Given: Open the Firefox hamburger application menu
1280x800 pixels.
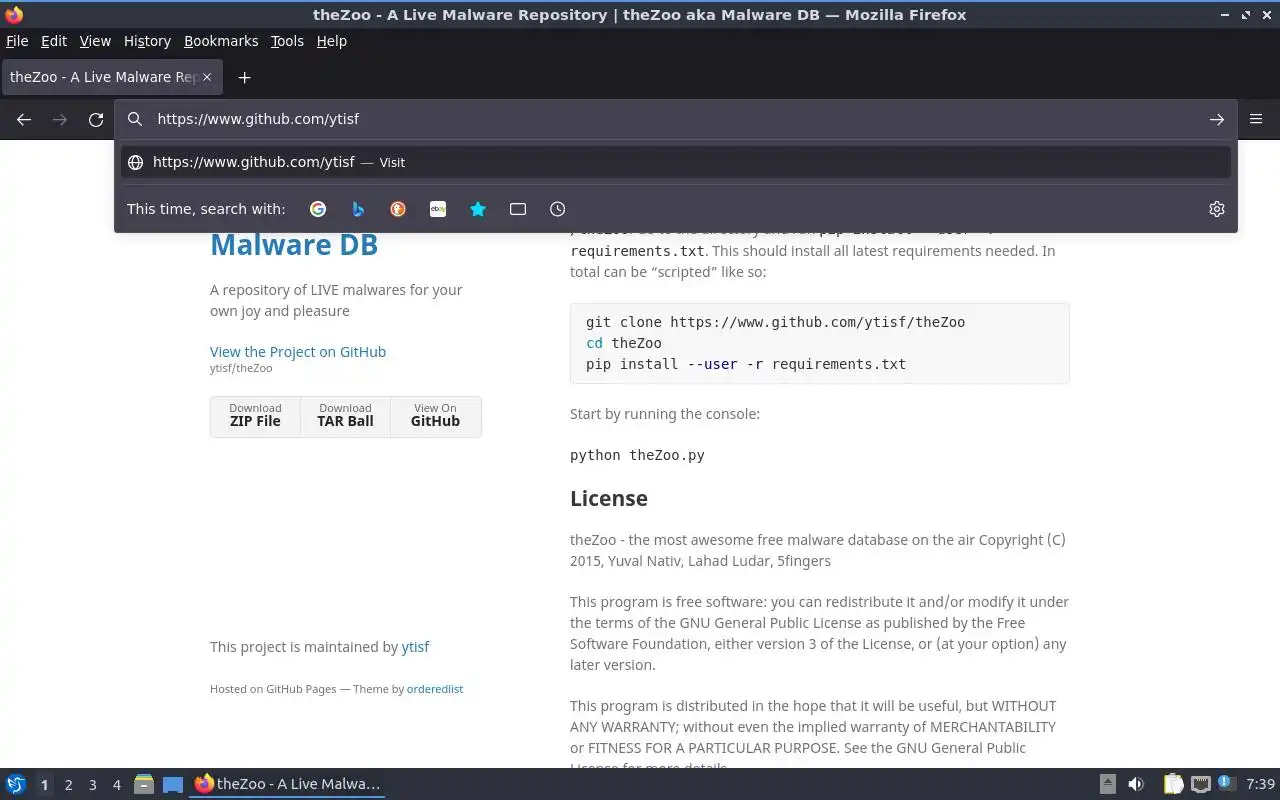Looking at the screenshot, I should 1256,119.
